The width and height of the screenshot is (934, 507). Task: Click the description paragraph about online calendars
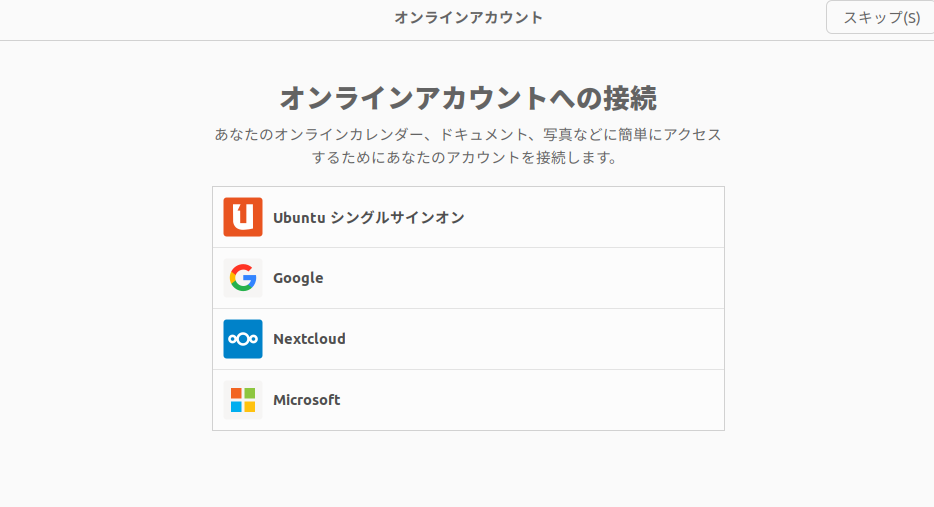click(468, 146)
